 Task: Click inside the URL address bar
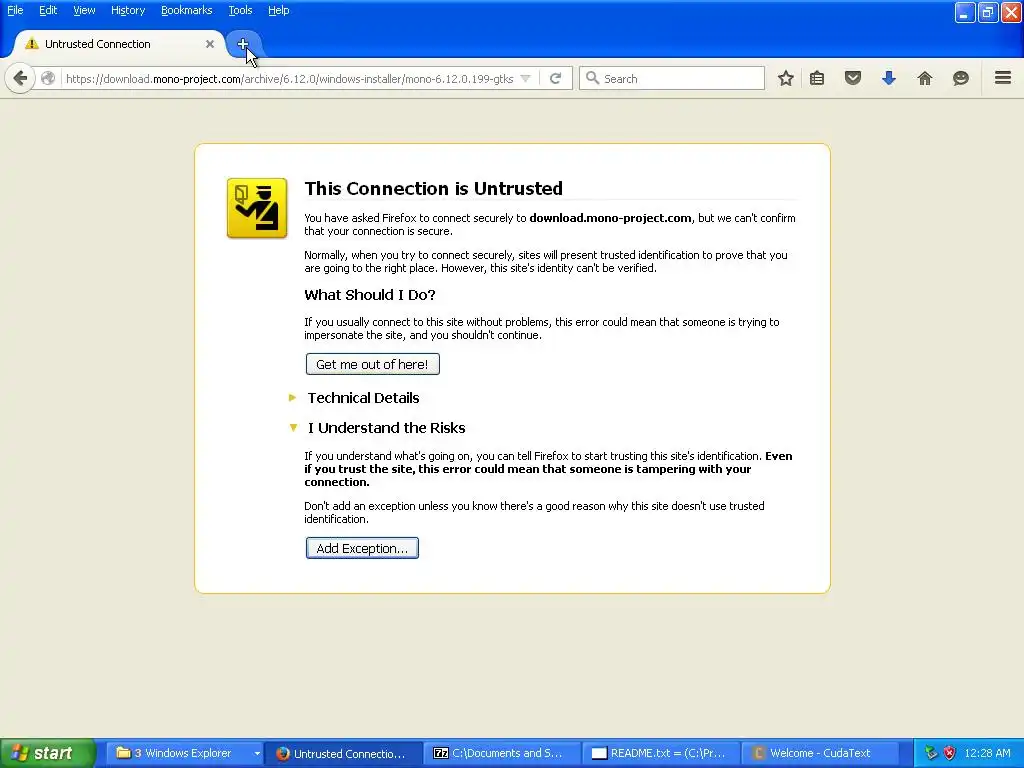point(289,78)
